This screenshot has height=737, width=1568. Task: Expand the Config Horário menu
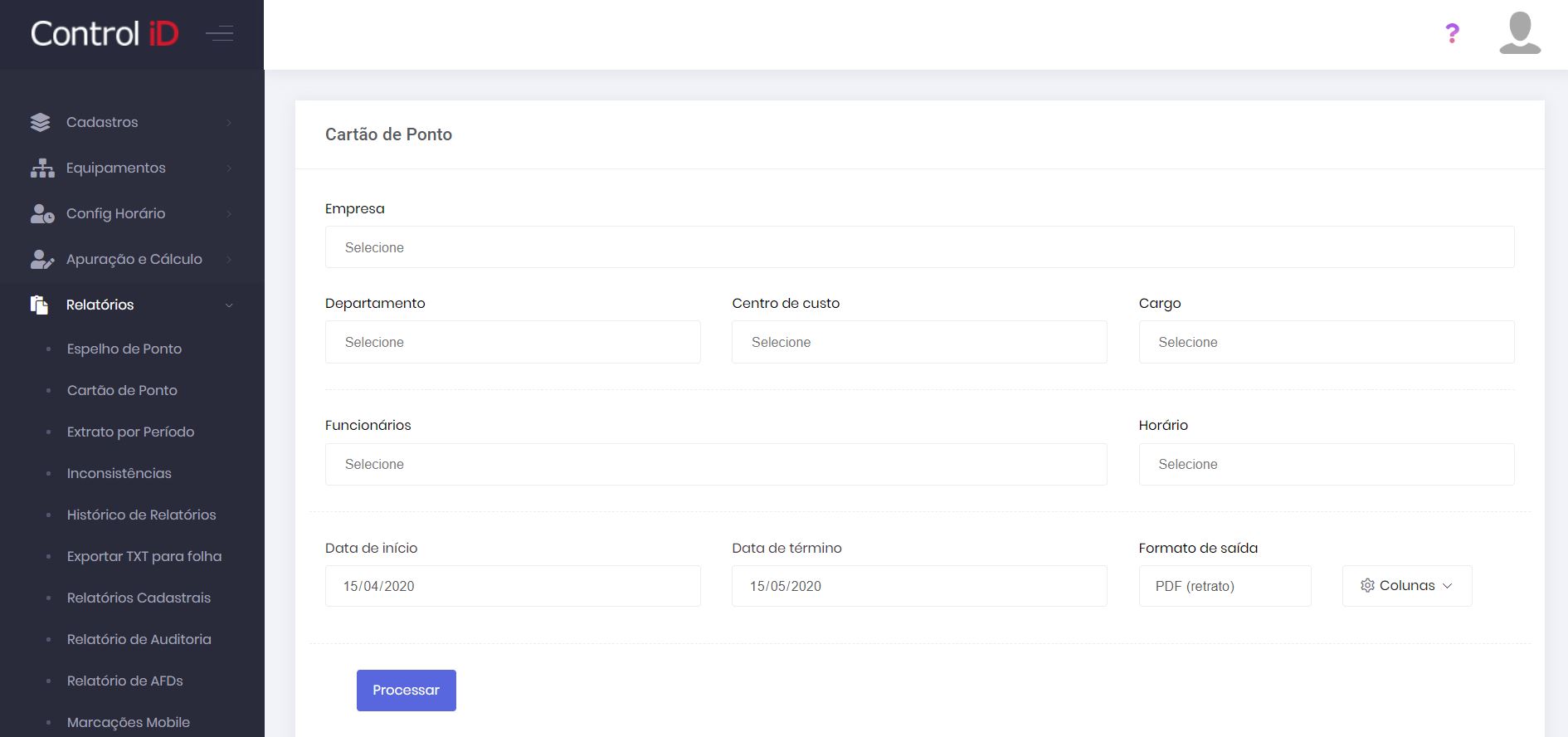point(132,213)
